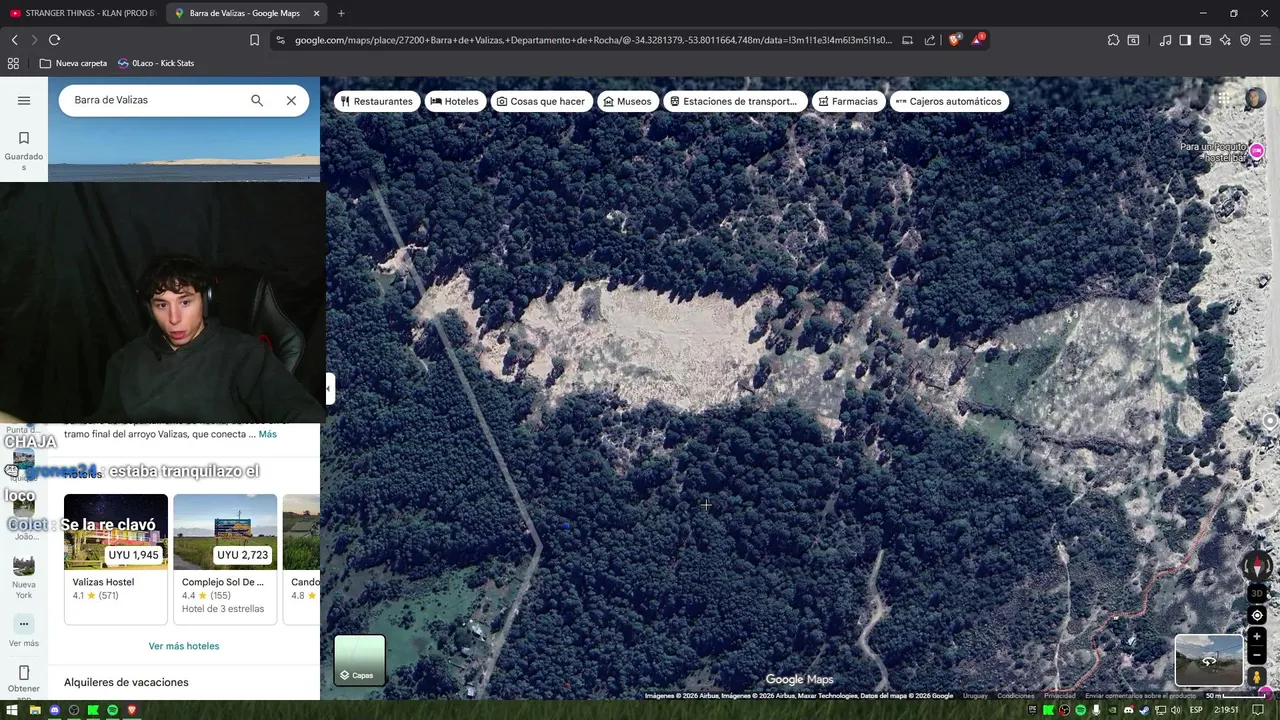Open the Brave main menu
Image resolution: width=1280 pixels, height=720 pixels.
[1265, 40]
